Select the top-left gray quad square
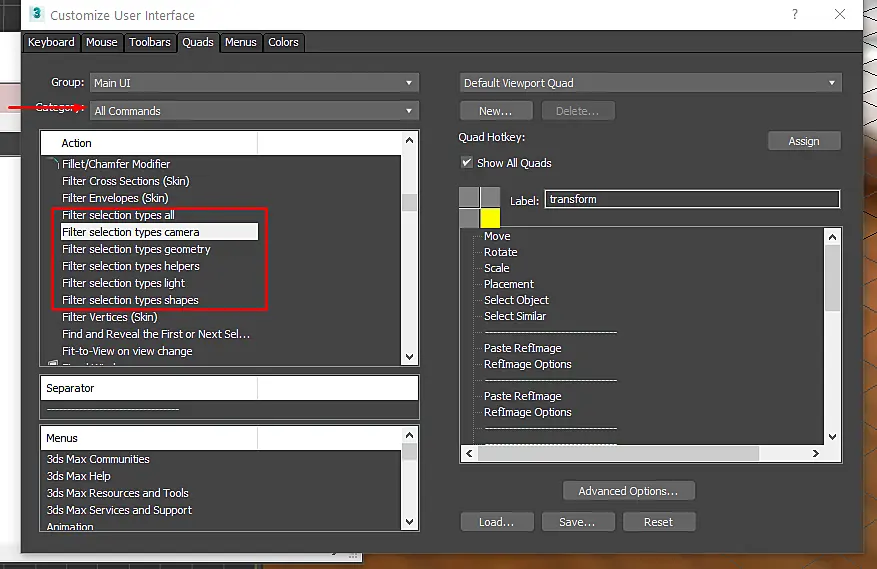The image size is (877, 569). click(x=469, y=197)
